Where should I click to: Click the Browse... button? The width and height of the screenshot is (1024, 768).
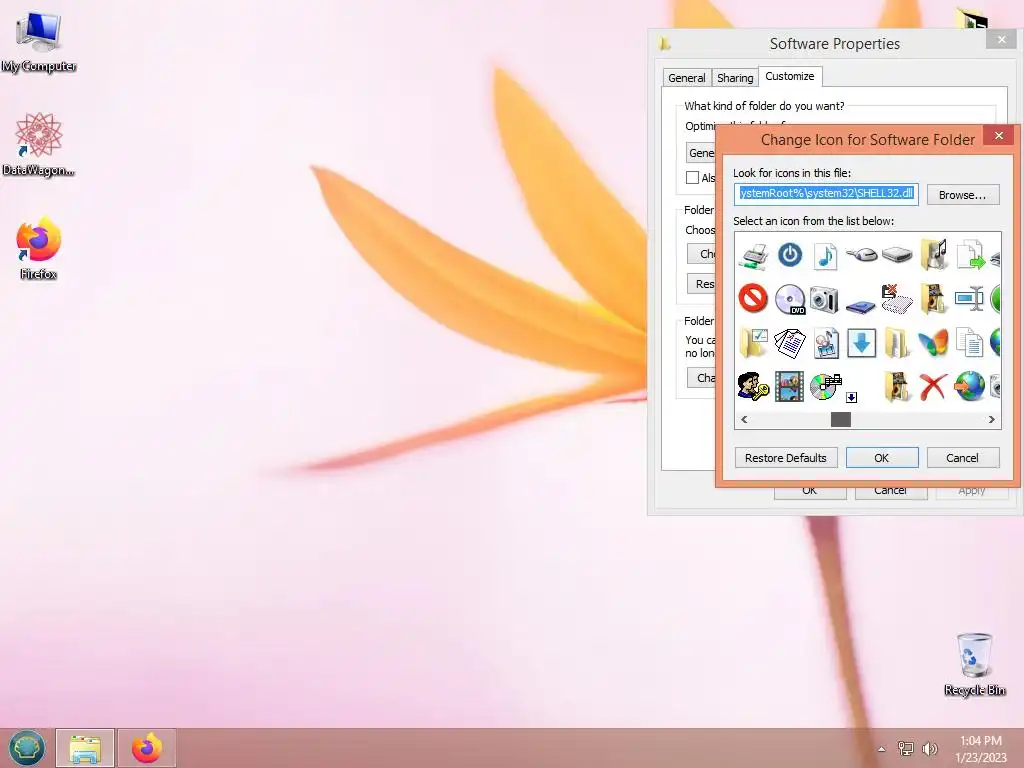[963, 195]
